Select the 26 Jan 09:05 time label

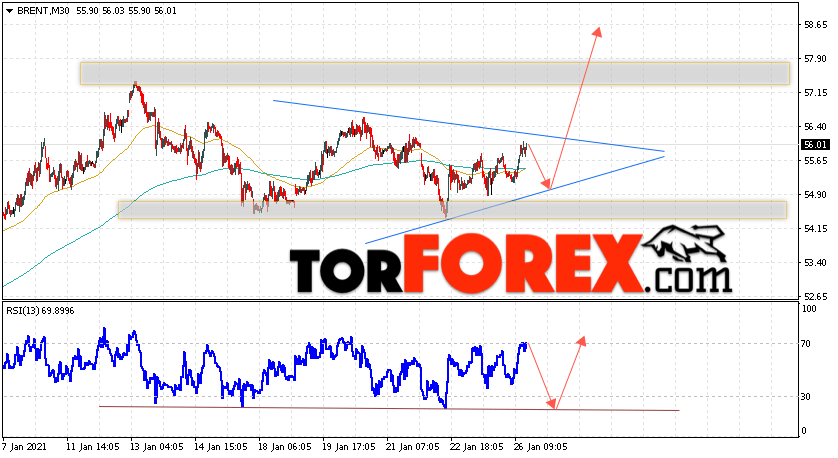coord(541,446)
